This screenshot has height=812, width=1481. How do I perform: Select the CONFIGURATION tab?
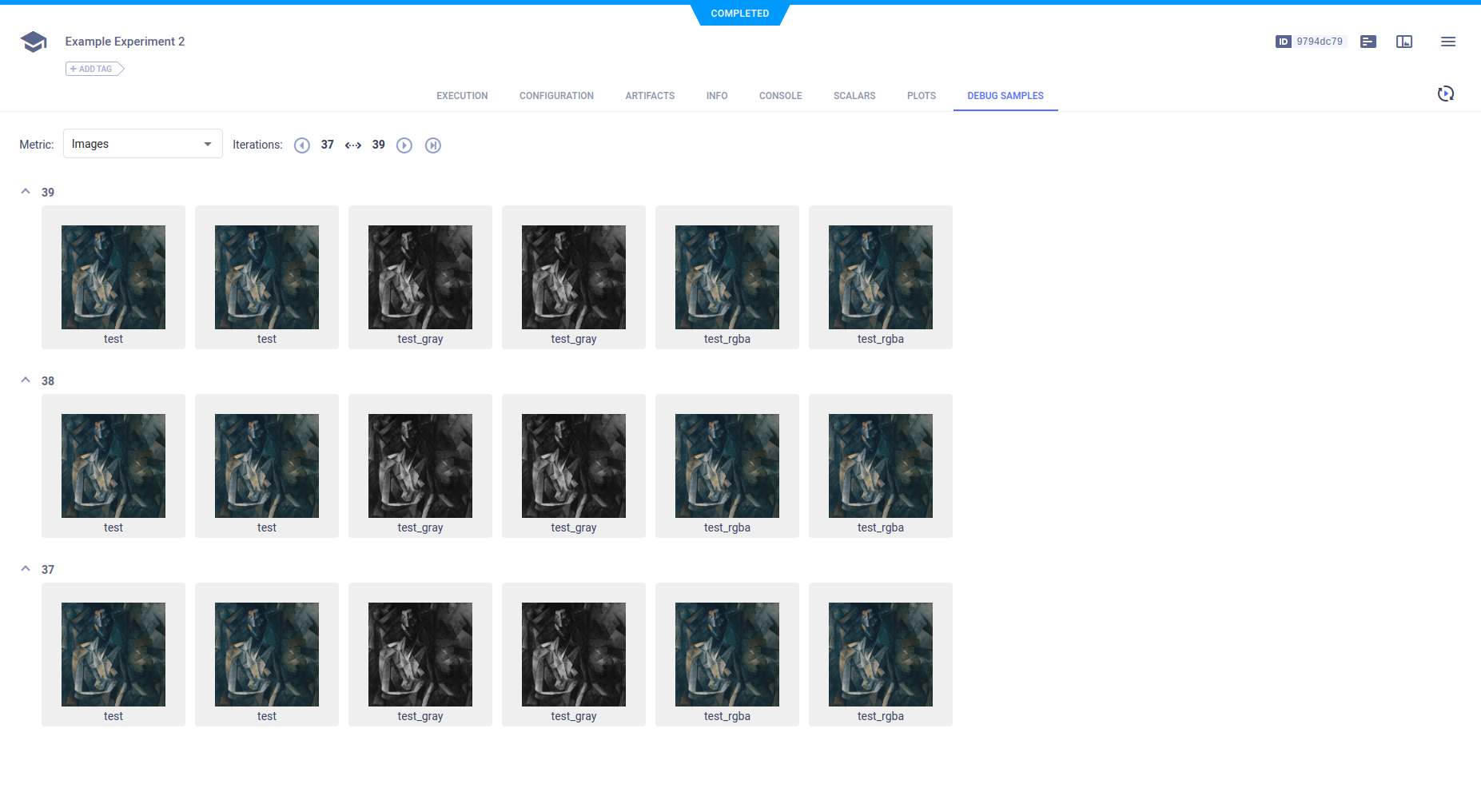click(556, 95)
